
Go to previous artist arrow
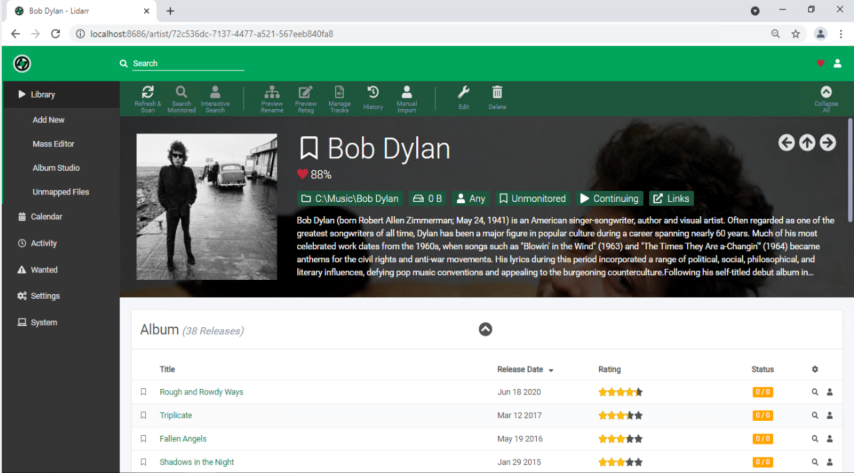[786, 143]
